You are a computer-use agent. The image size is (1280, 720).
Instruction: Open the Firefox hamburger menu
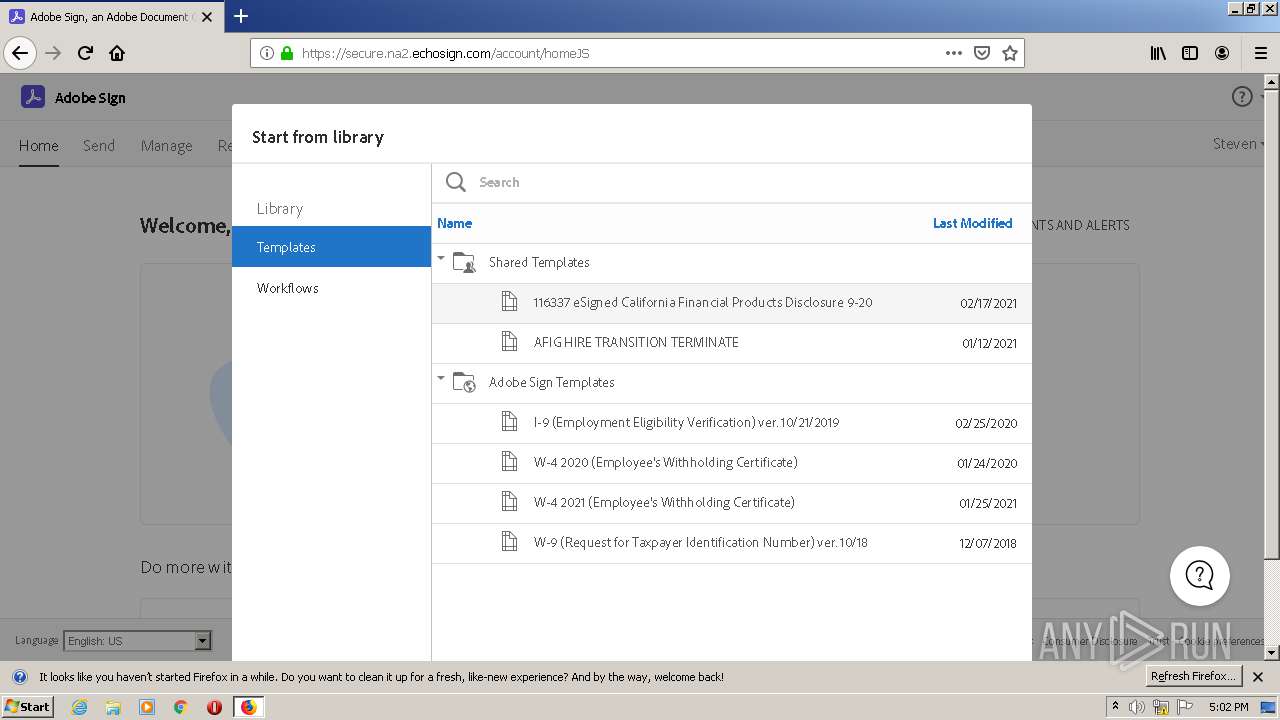[1260, 53]
